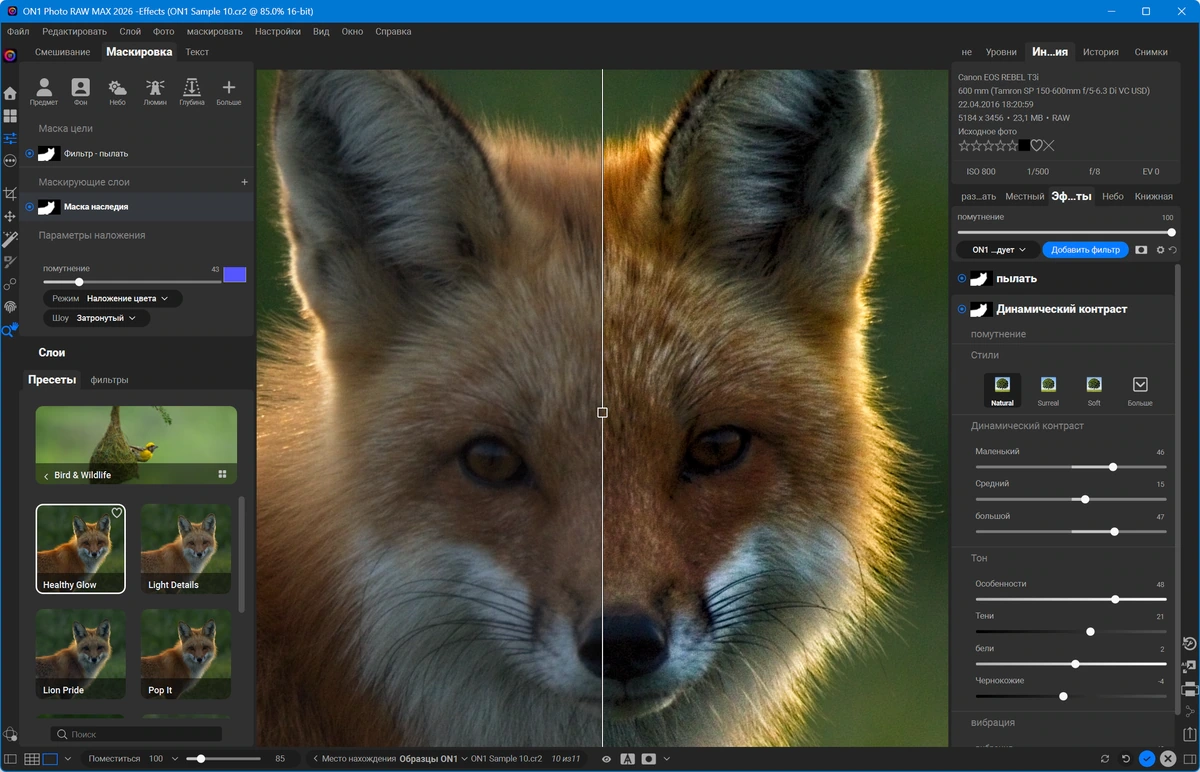Click the sync arrows icon in bottom bar
The height and width of the screenshot is (772, 1200).
1105,759
